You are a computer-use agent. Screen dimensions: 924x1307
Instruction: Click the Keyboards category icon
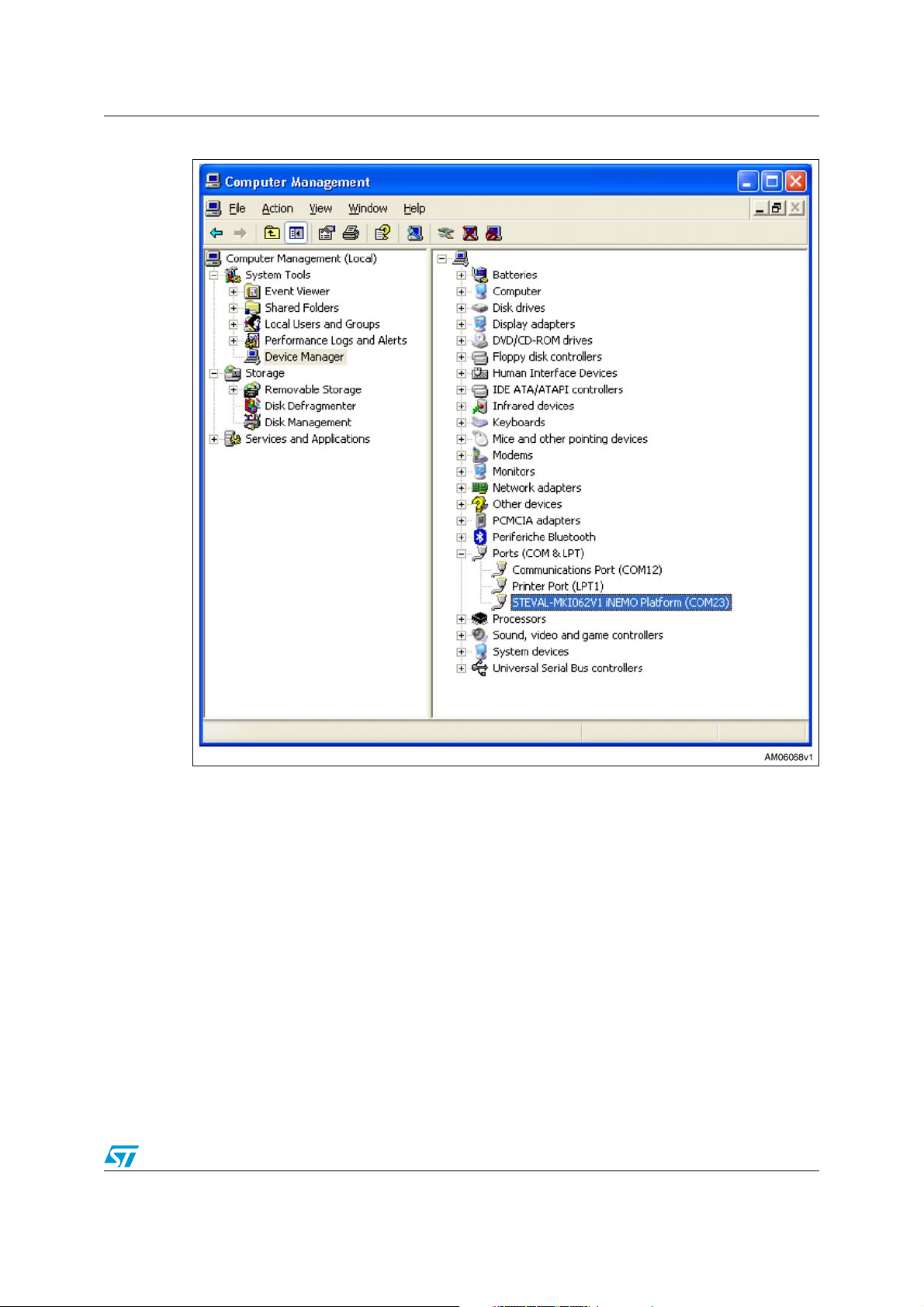[x=479, y=423]
